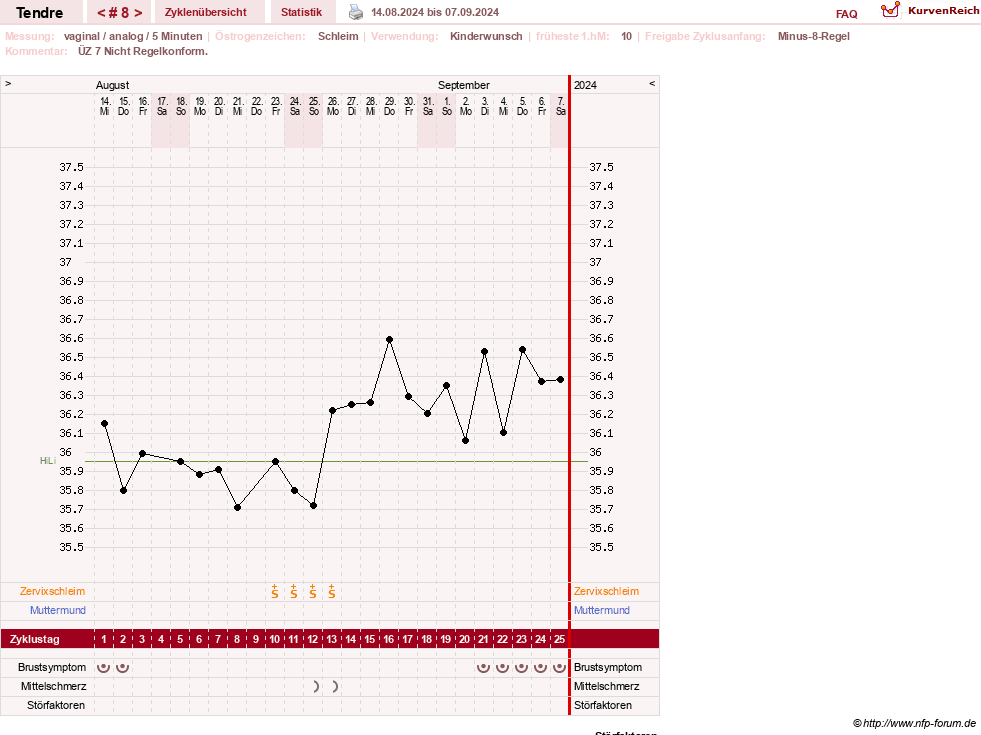Click breast symptom icon on cycle day 23
The height and width of the screenshot is (735, 981).
[521, 667]
